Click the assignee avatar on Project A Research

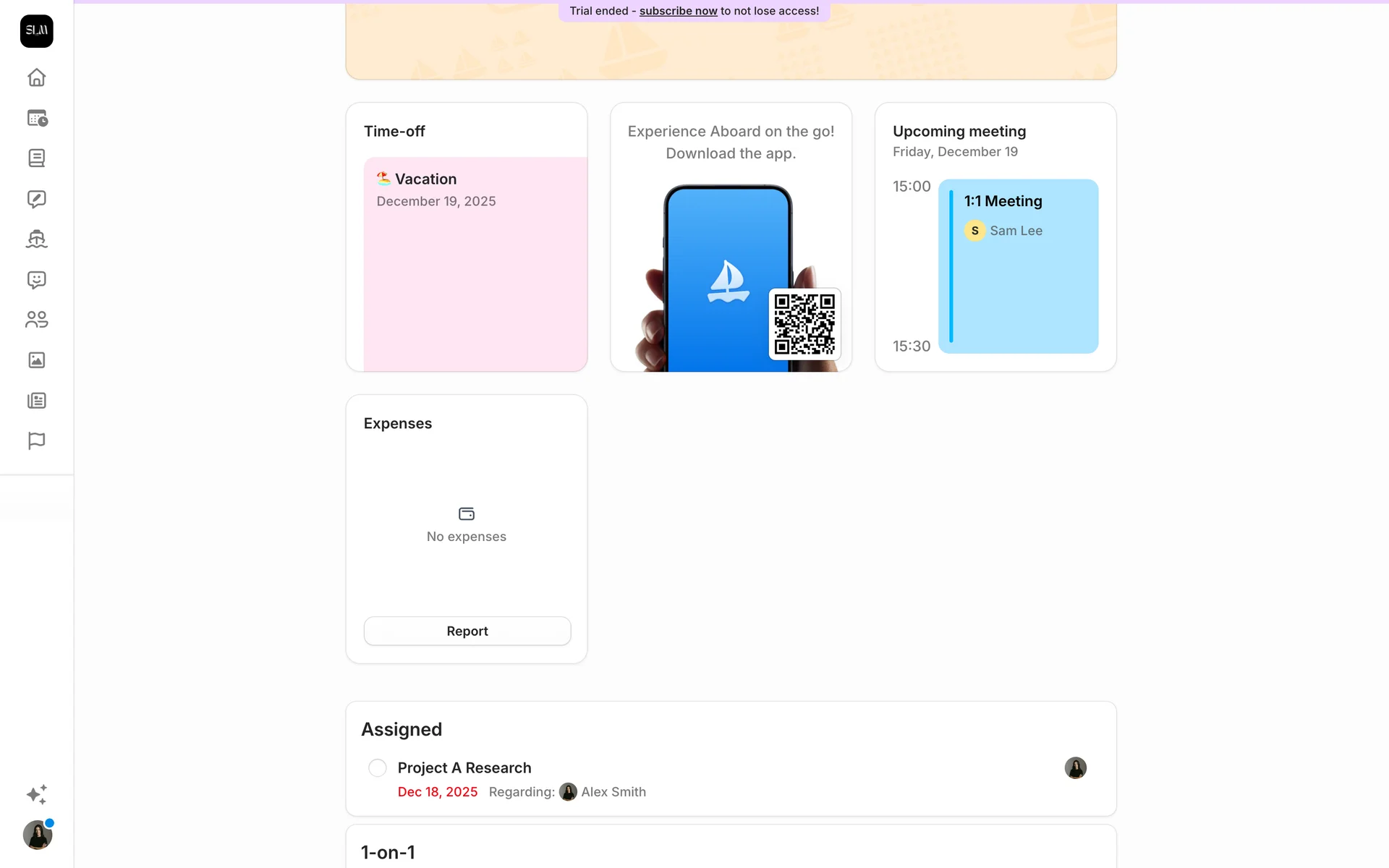click(1075, 768)
